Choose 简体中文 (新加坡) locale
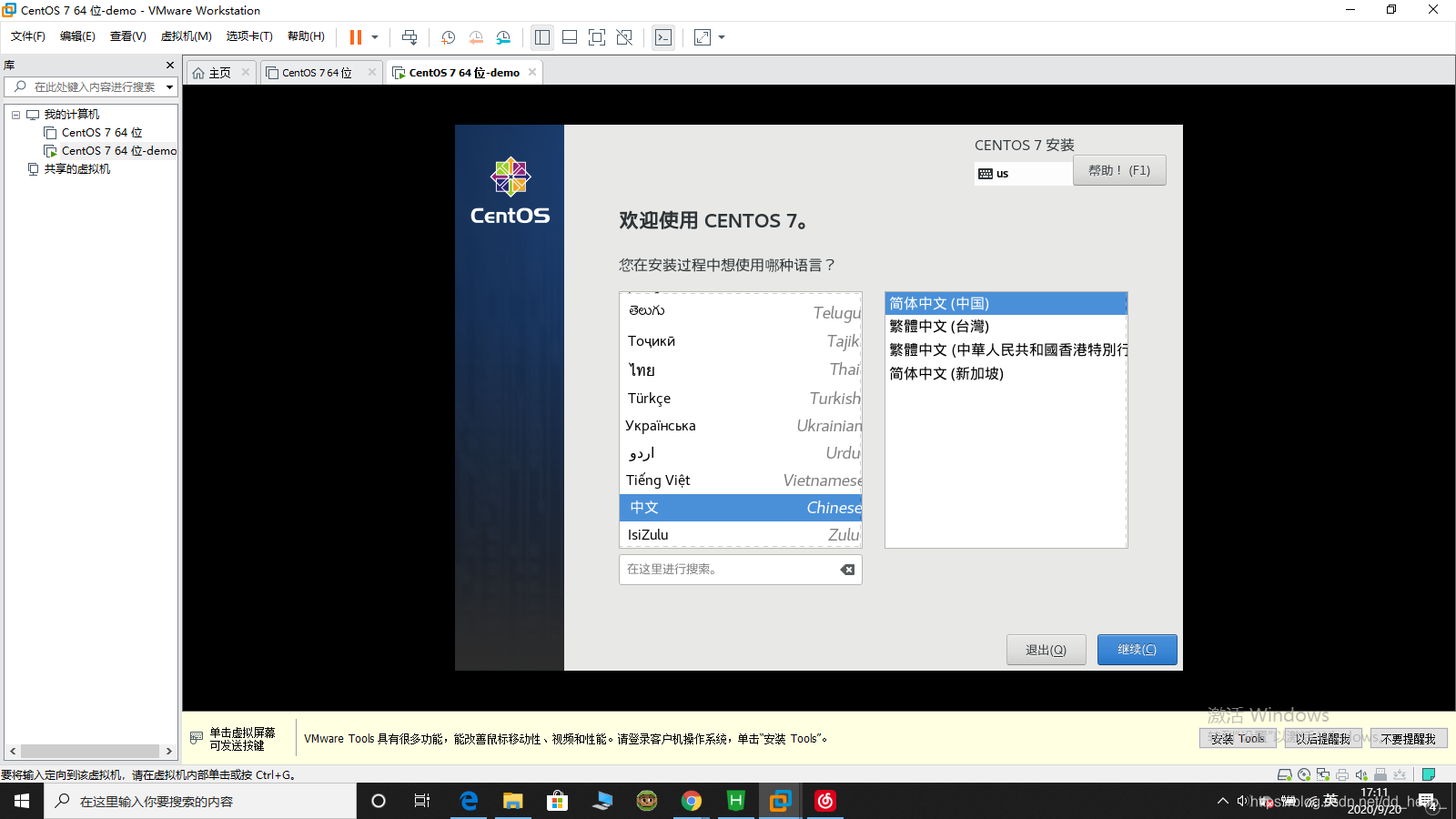The image size is (1456, 819). coord(1006,374)
